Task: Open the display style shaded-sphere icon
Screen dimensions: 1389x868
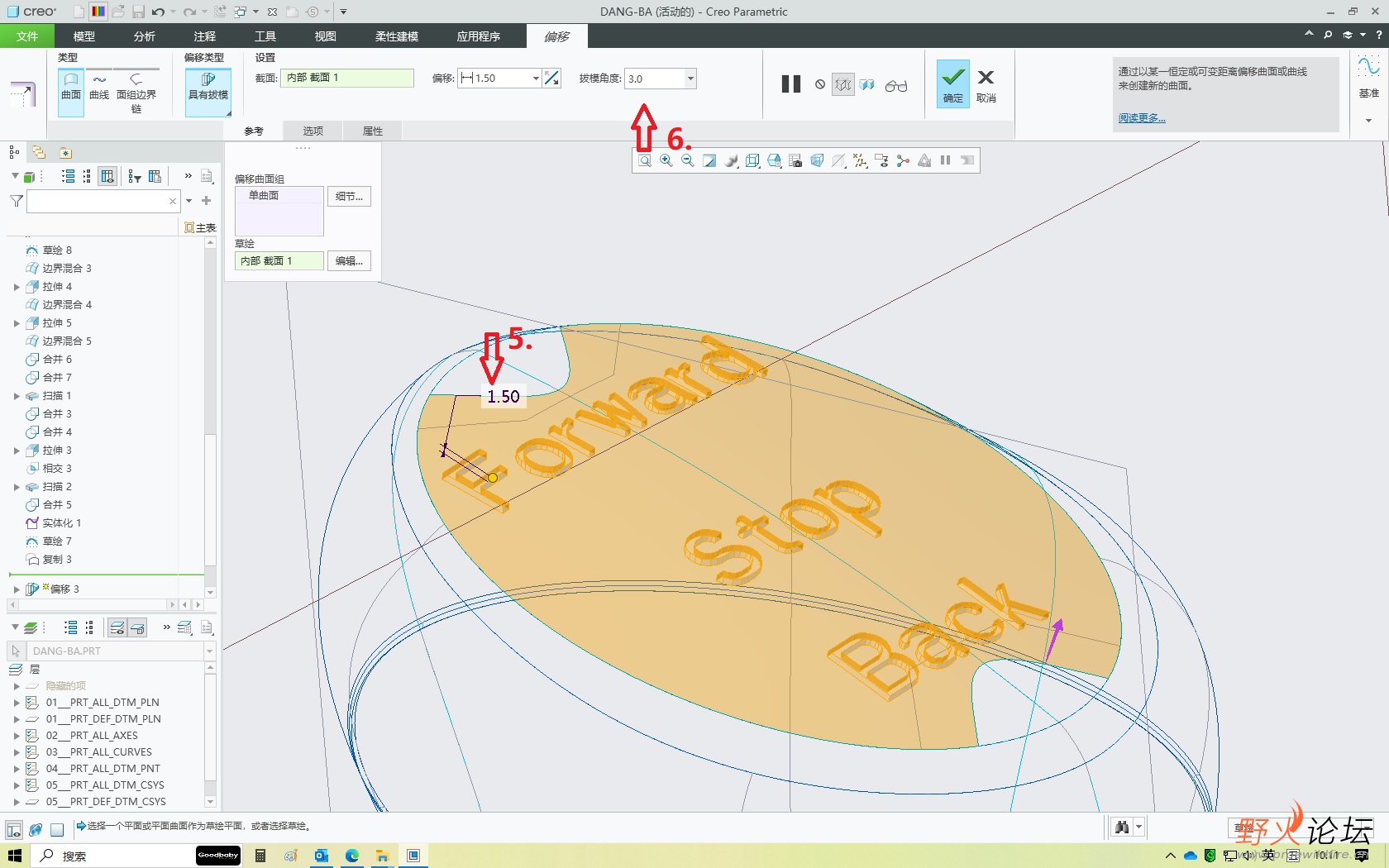Action: (731, 160)
